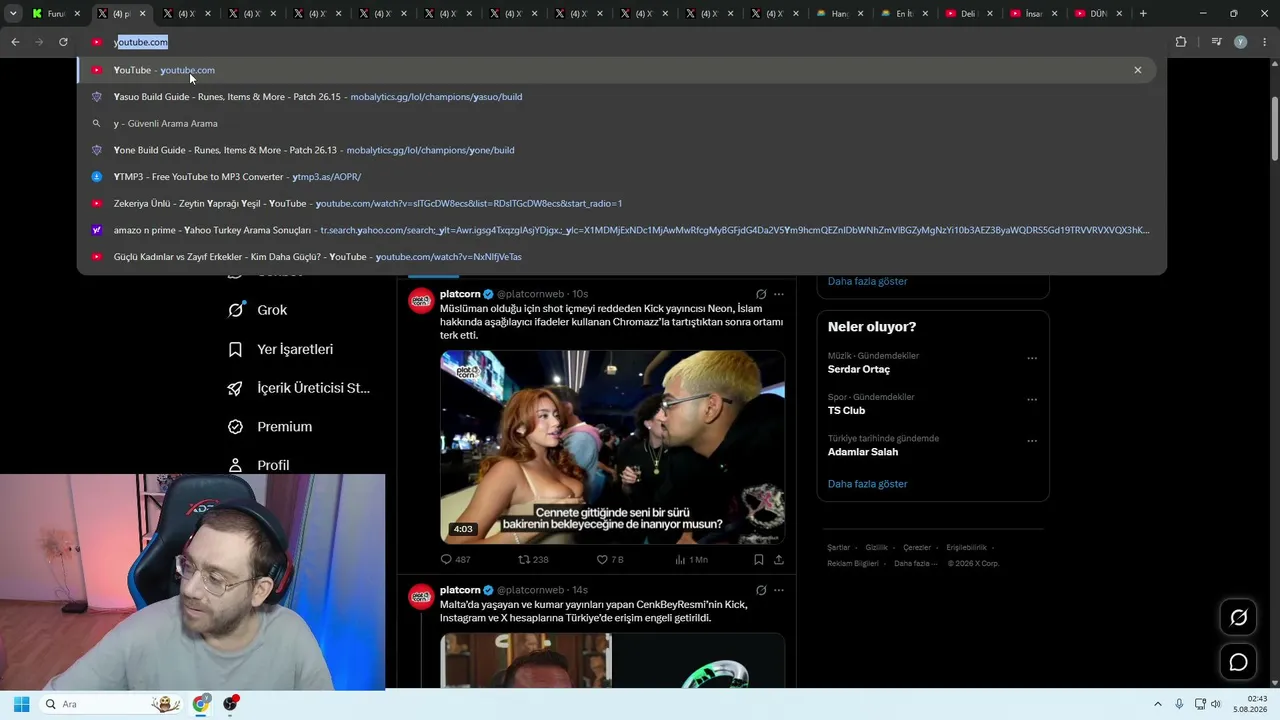This screenshot has height=720, width=1280.
Task: Open Yer İşaretleri bookmarks in sidebar
Action: (x=281, y=349)
